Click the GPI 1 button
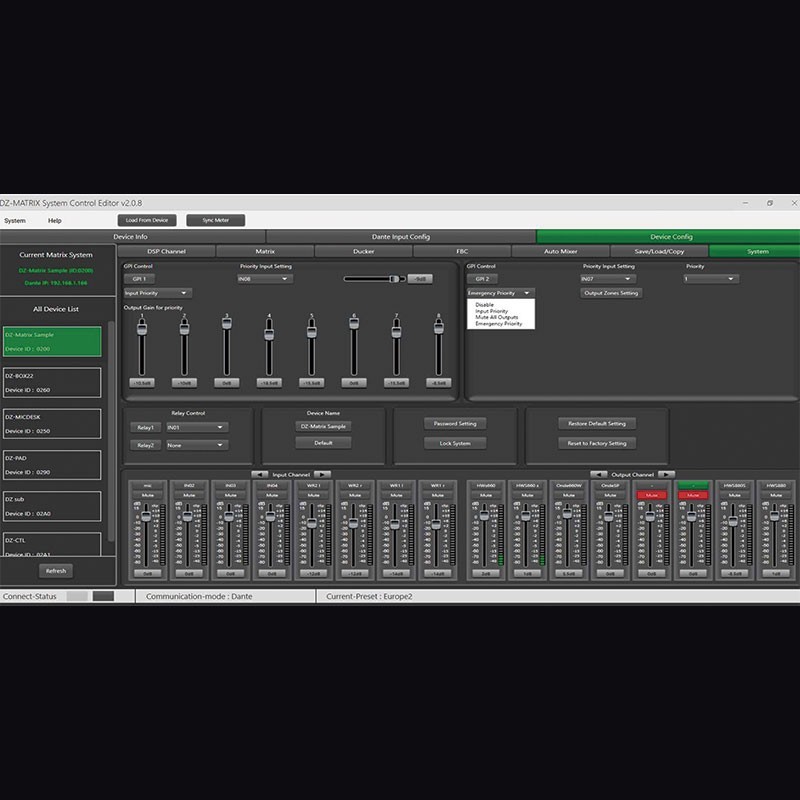This screenshot has width=800, height=800. [x=139, y=279]
